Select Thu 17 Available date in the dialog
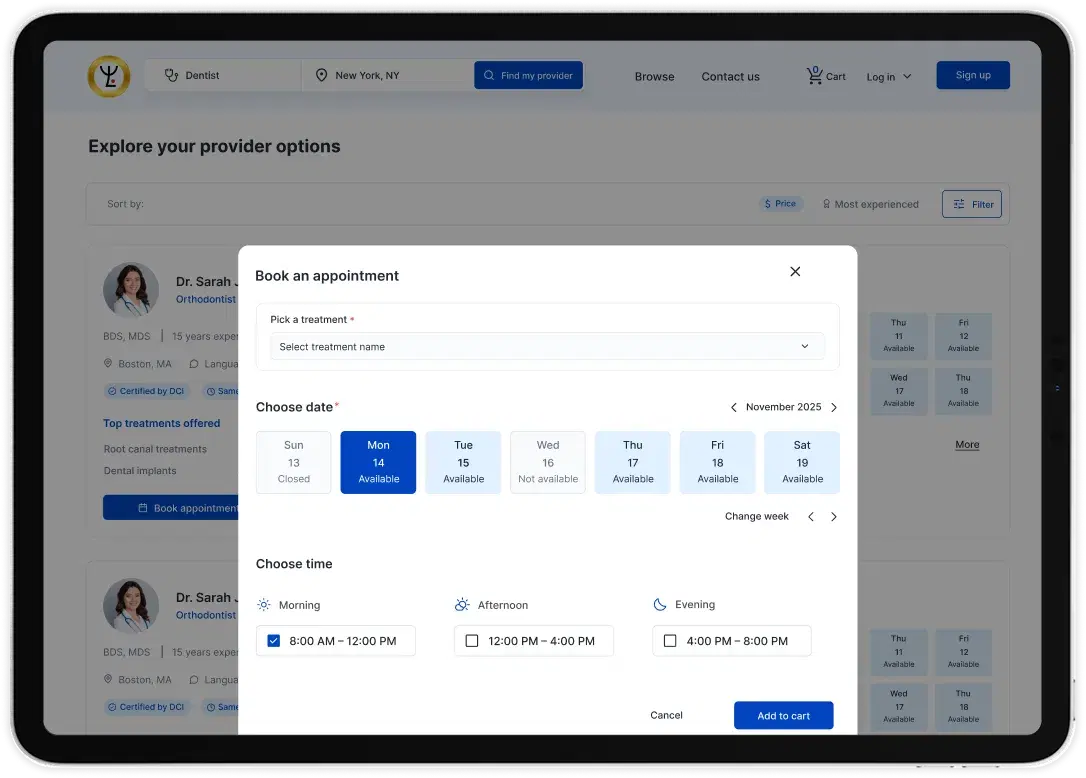Screen dimensions: 1086x778 click(x=632, y=462)
